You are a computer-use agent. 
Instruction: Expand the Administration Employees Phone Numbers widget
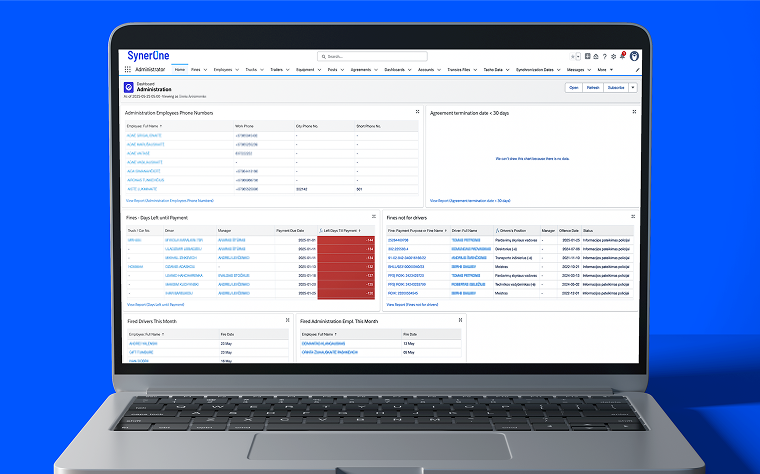click(x=417, y=112)
